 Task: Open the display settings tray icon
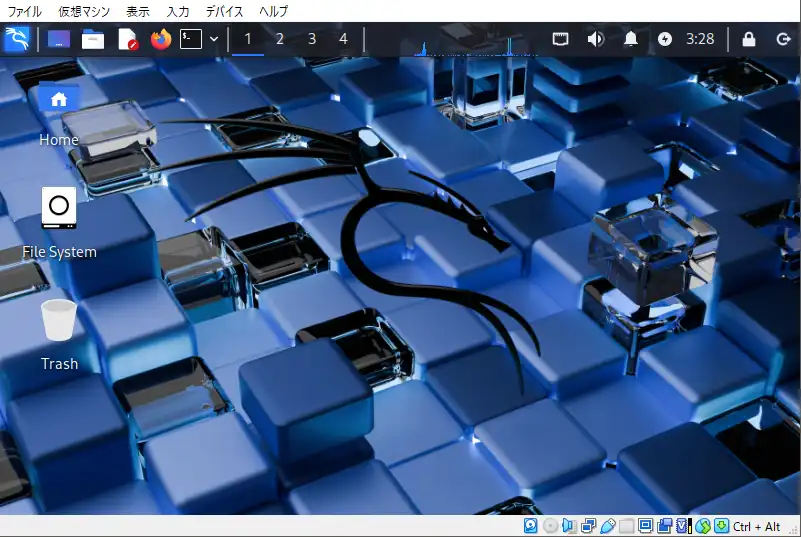click(x=560, y=39)
